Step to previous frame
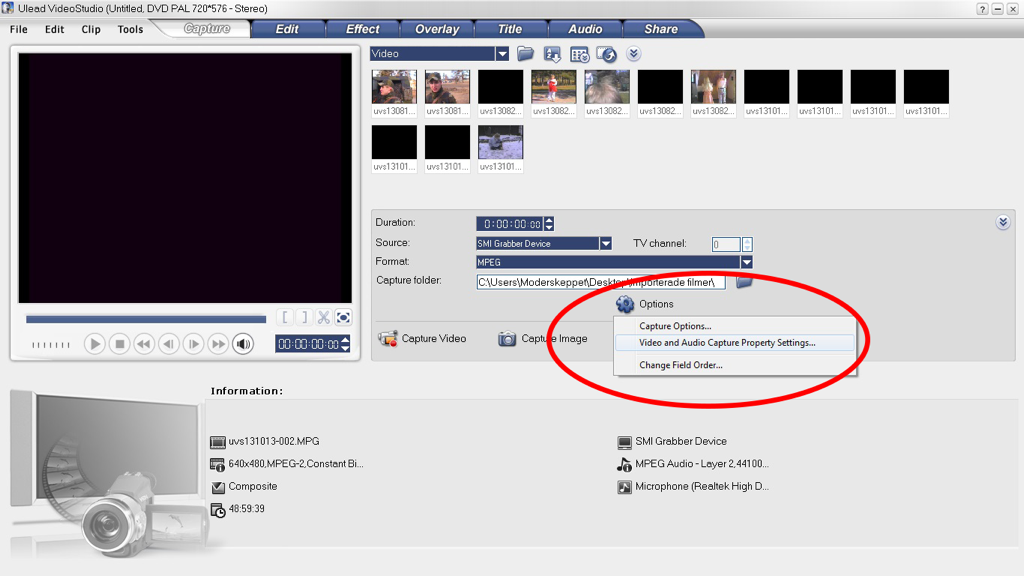 point(168,344)
